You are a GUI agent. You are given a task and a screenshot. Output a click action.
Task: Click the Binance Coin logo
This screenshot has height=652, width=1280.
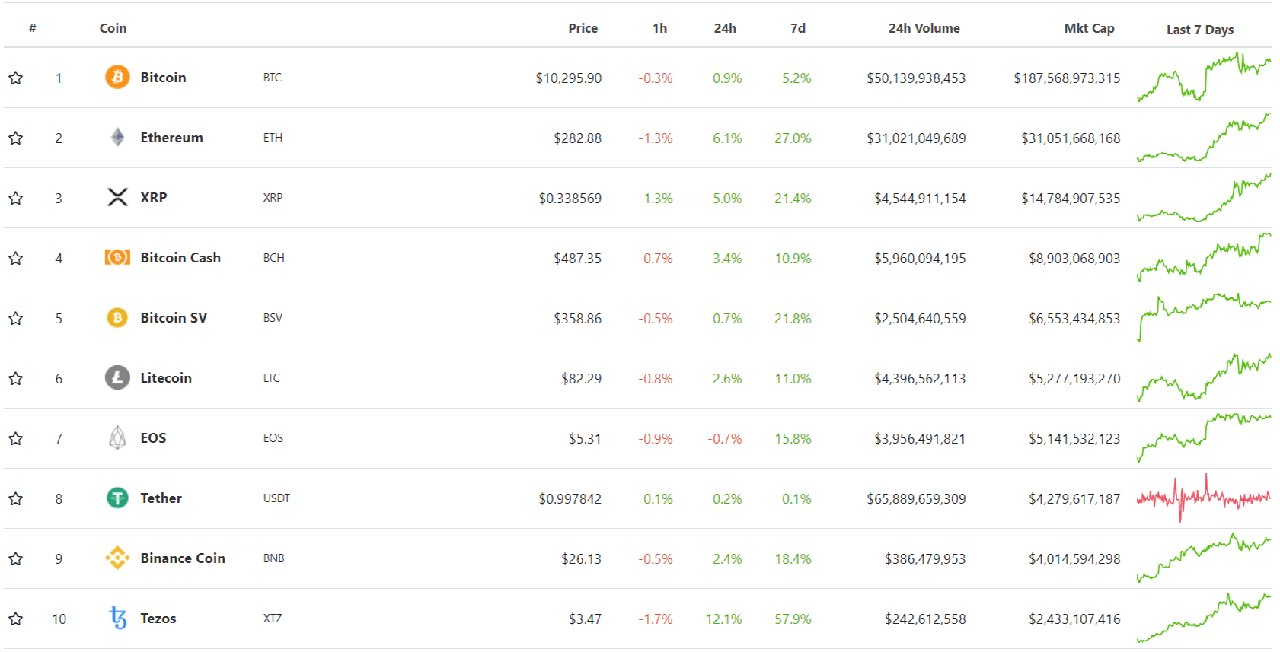click(117, 558)
